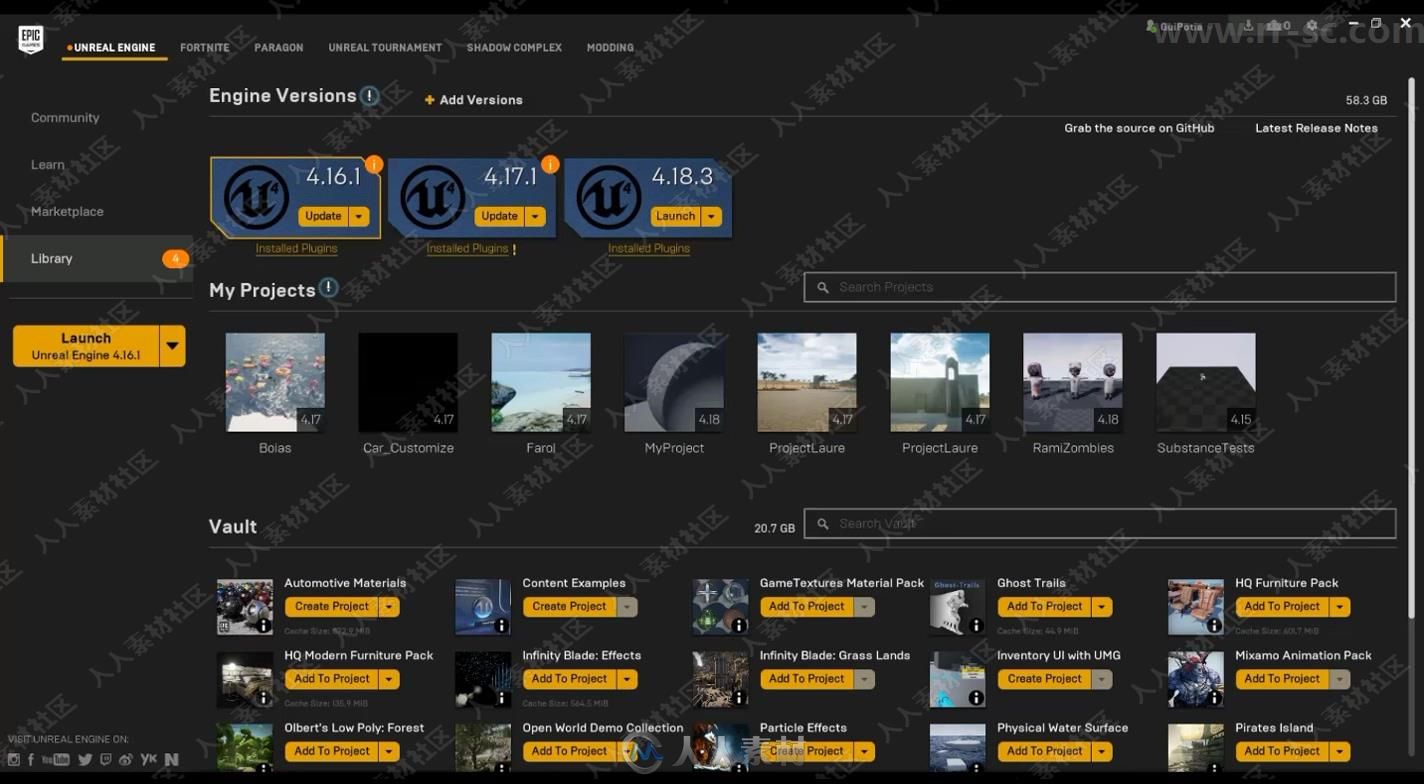Open the settings gear icon
1424x784 pixels.
coord(1312,26)
